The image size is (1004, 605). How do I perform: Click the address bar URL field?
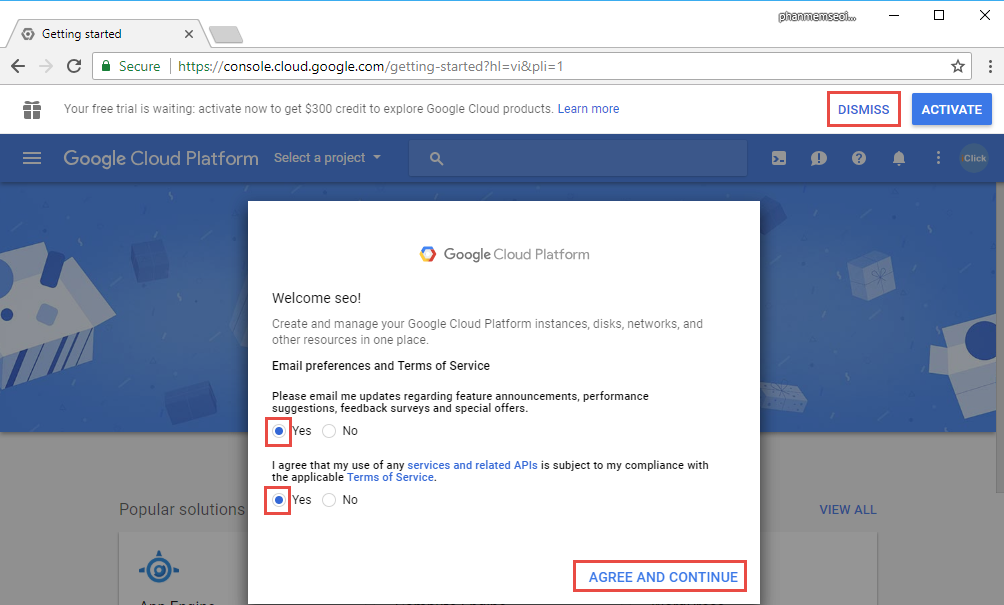click(x=531, y=66)
